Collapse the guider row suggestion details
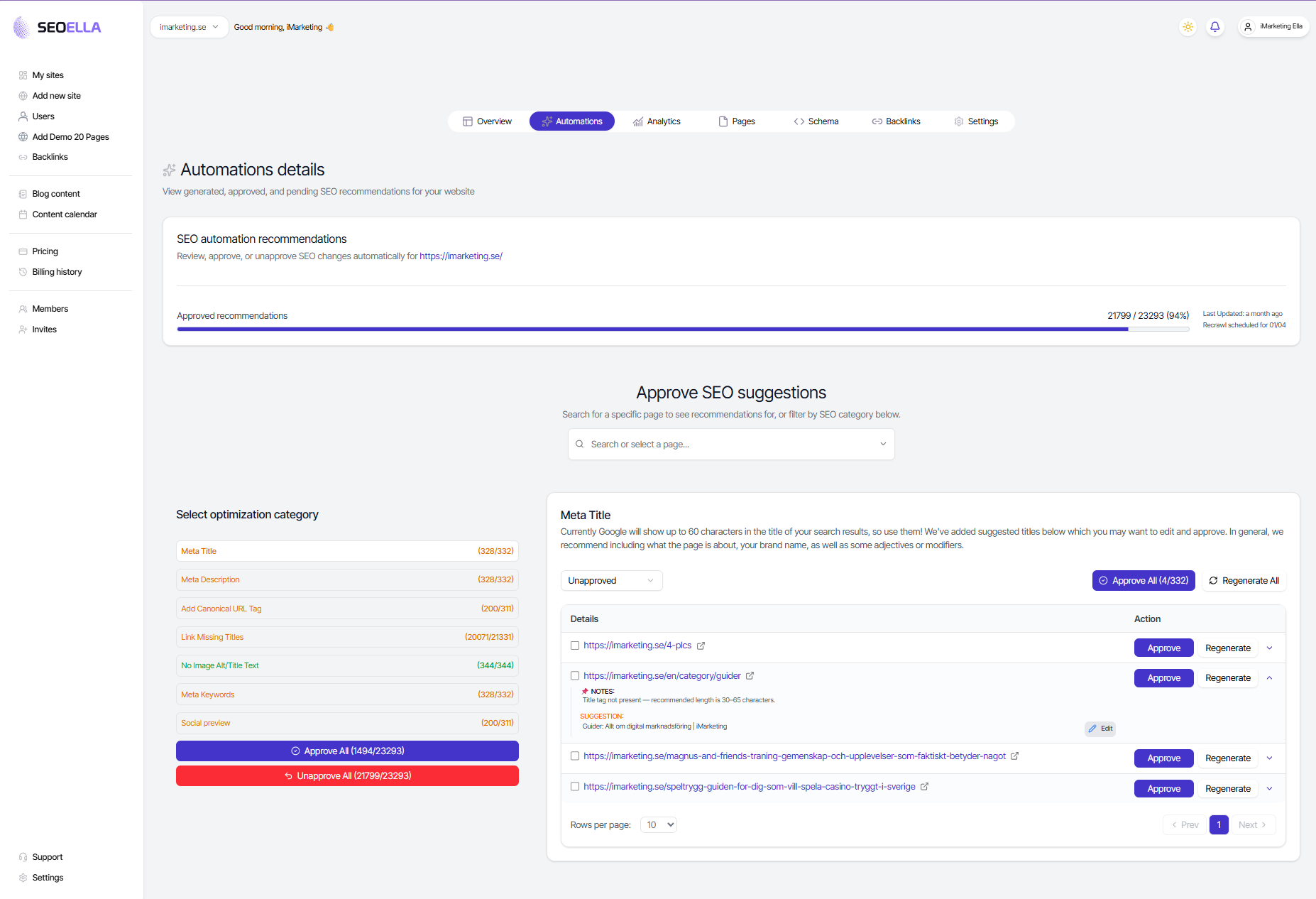The image size is (1316, 899). (x=1270, y=677)
